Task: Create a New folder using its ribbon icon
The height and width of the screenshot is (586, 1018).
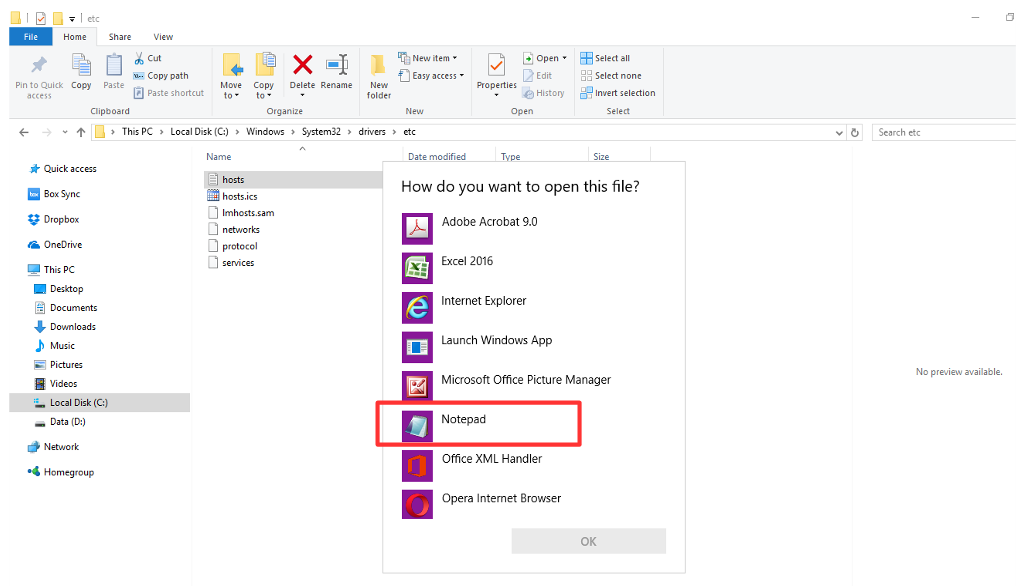Action: [378, 72]
